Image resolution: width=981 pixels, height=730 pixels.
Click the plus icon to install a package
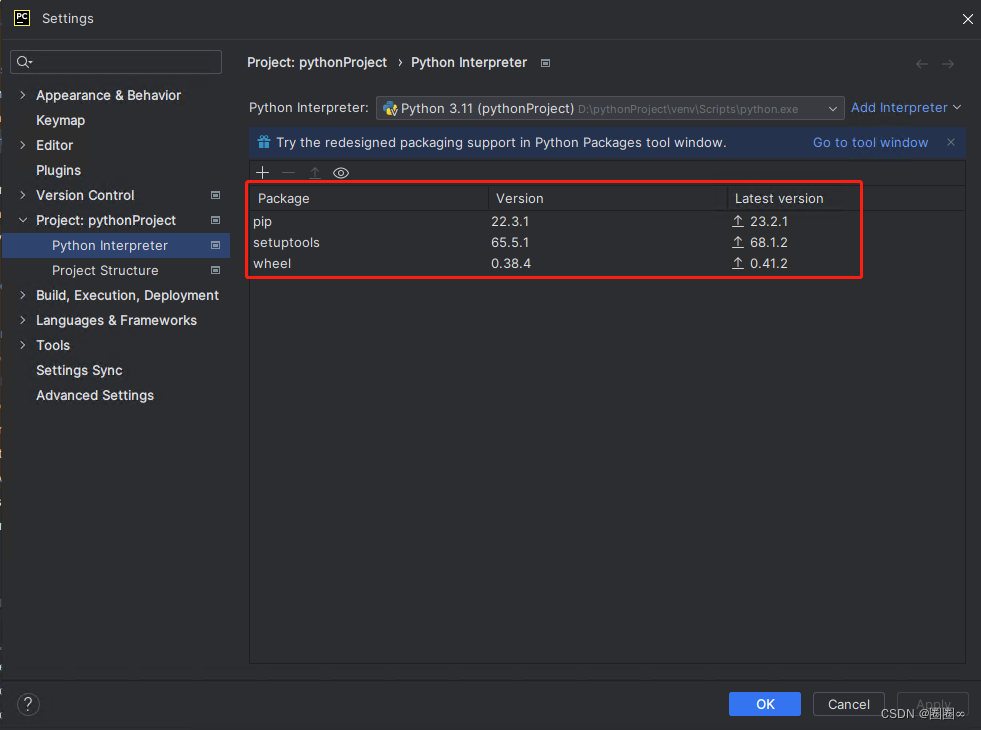tap(262, 173)
